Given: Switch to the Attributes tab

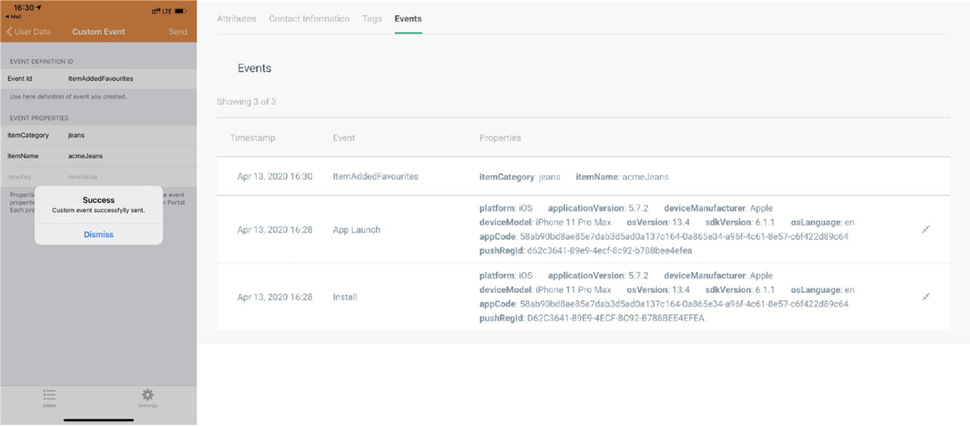Looking at the screenshot, I should pyautogui.click(x=236, y=19).
